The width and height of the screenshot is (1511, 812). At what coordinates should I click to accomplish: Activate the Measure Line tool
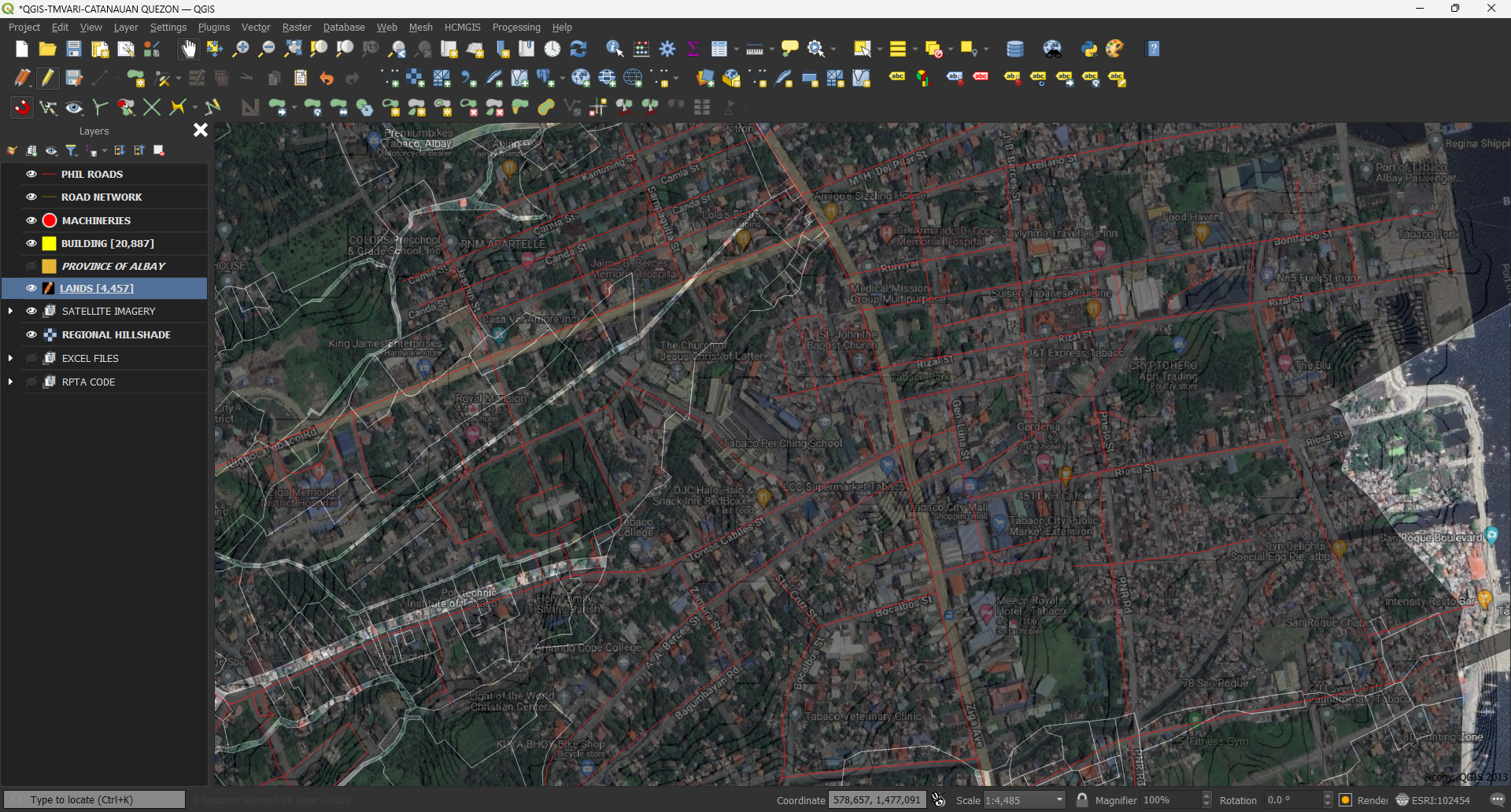pyautogui.click(x=753, y=49)
